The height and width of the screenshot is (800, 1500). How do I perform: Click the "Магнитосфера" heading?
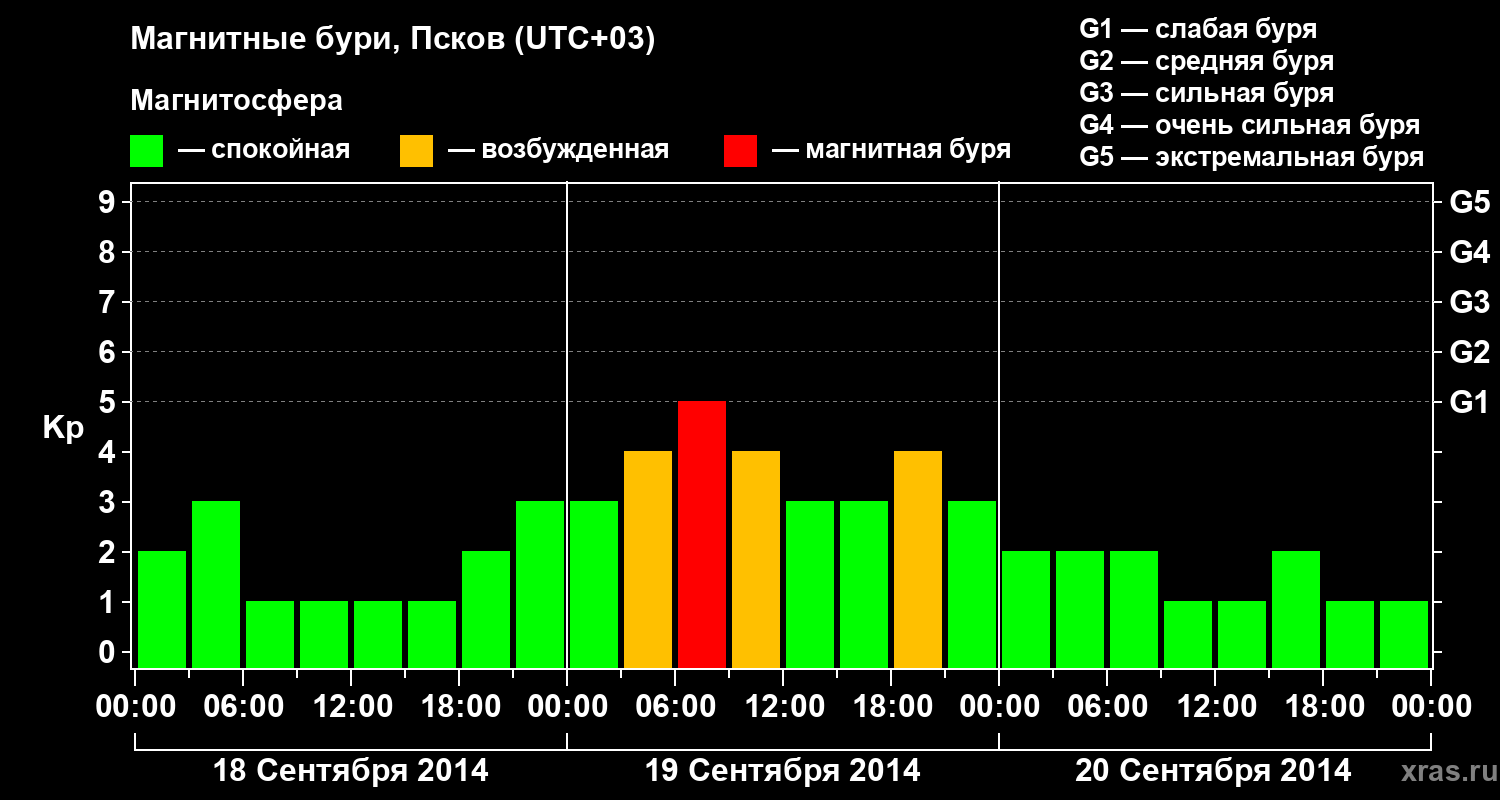point(236,102)
